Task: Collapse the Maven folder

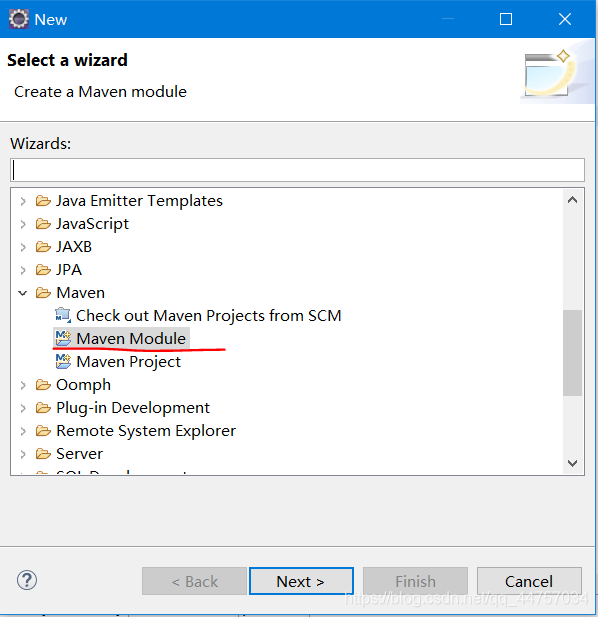Action: [x=23, y=293]
